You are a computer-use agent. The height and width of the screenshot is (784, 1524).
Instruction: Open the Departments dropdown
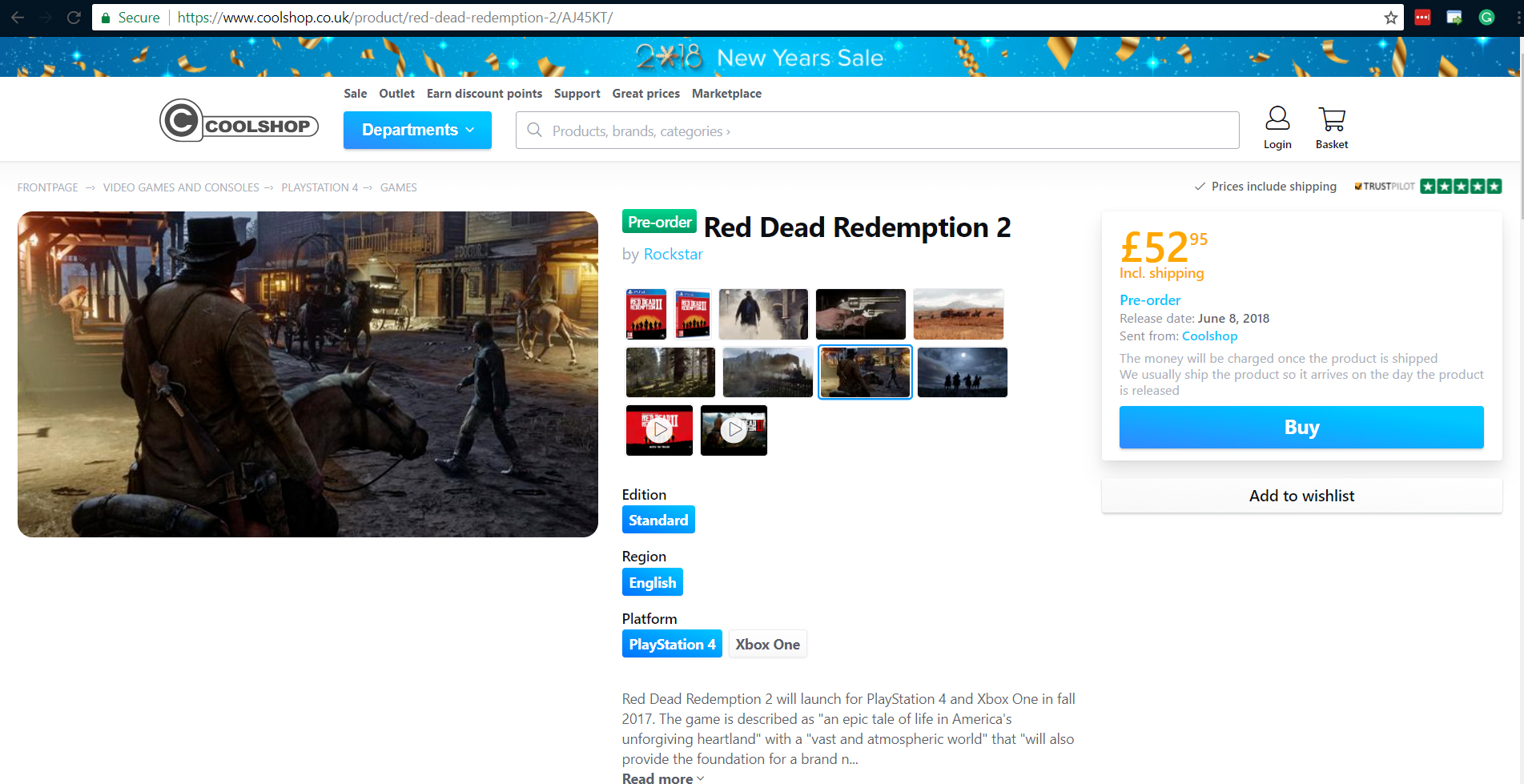(x=417, y=130)
